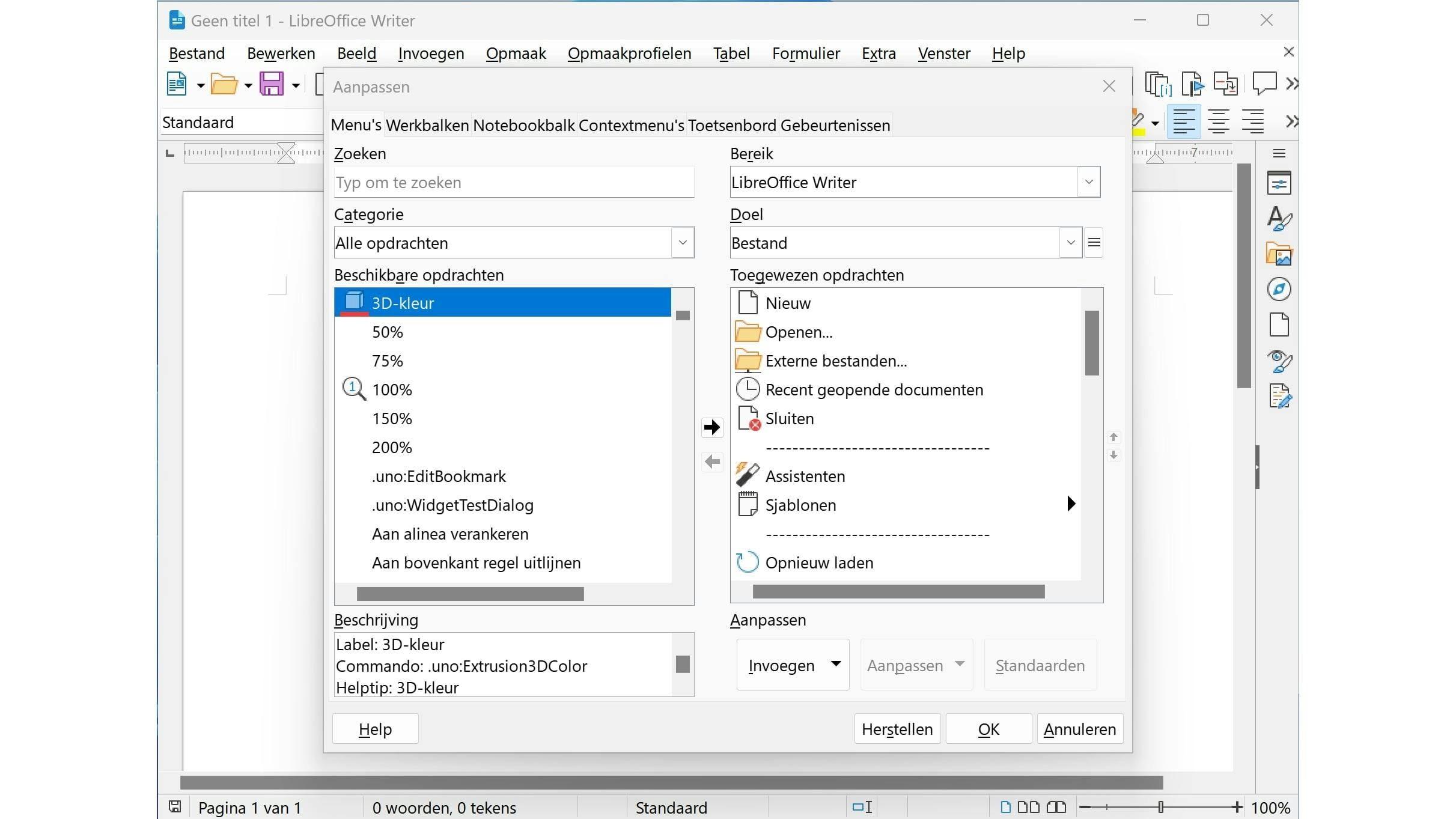Open the Styles sidebar panel icon

[1279, 219]
